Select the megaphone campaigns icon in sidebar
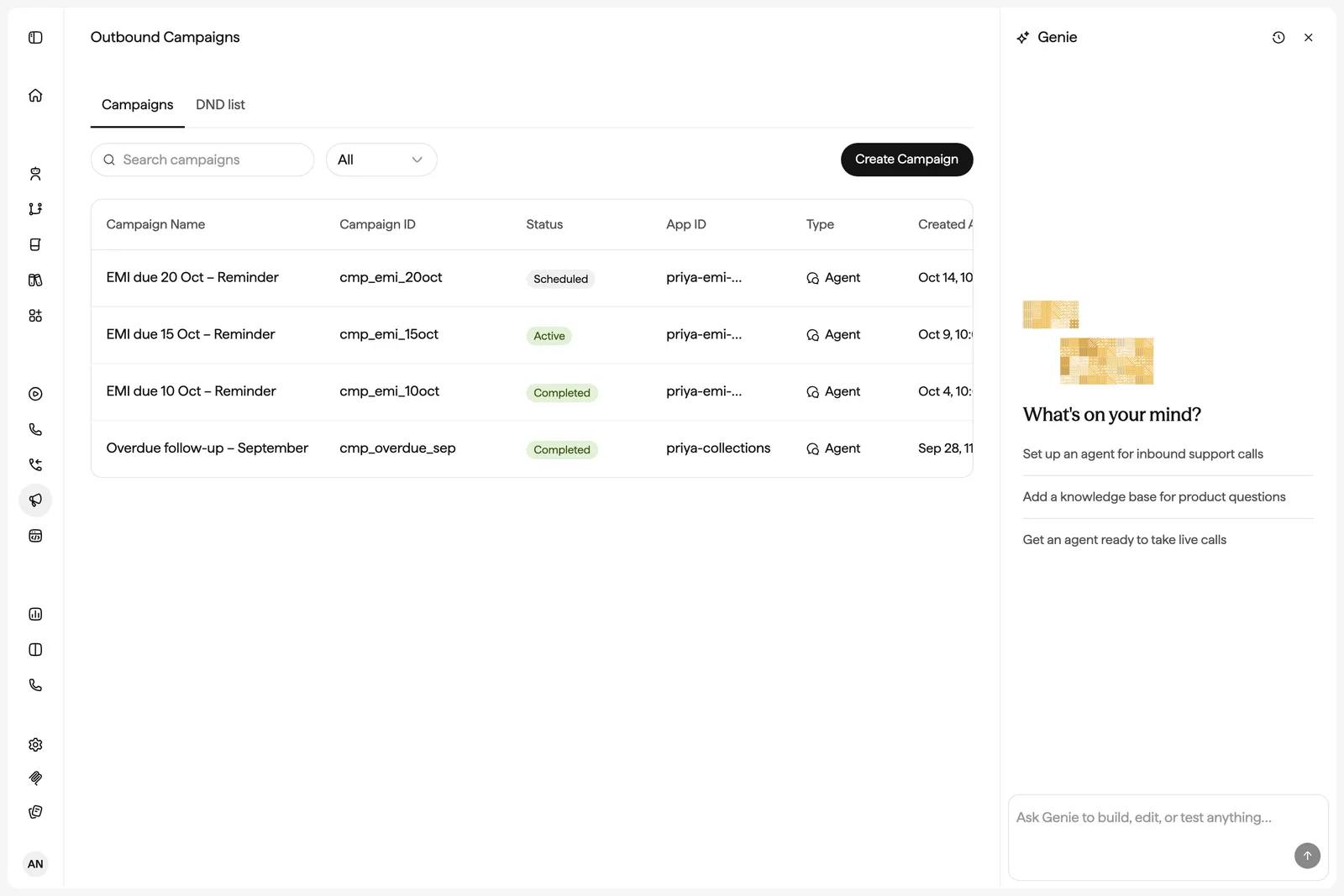The height and width of the screenshot is (896, 1344). [x=35, y=500]
